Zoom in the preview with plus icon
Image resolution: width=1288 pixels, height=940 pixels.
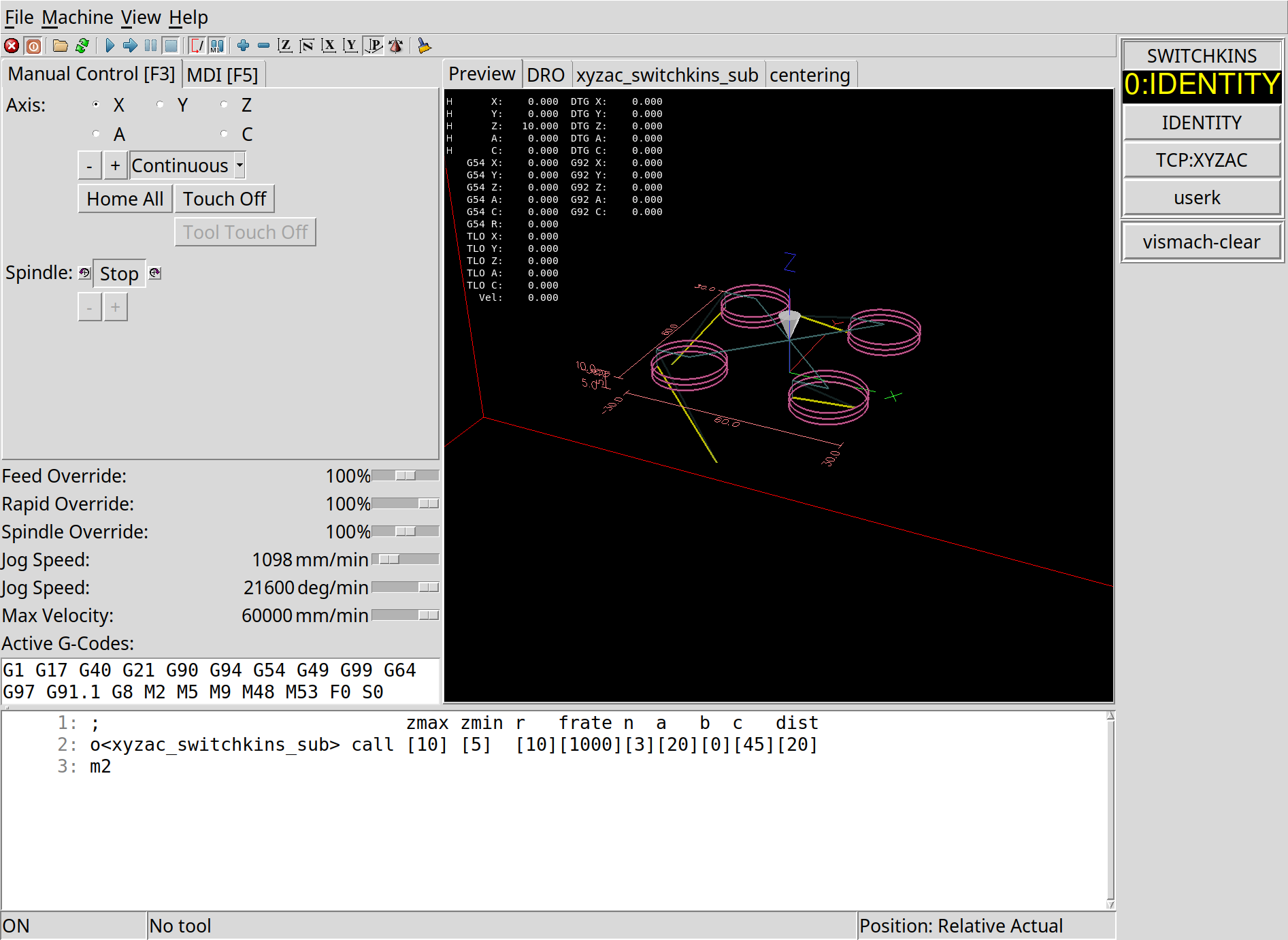click(x=243, y=46)
